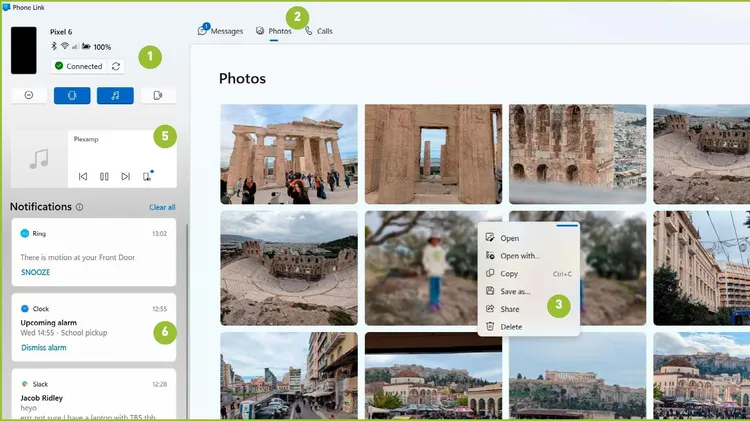
Task: Open the Messages tab
Action: tap(221, 31)
